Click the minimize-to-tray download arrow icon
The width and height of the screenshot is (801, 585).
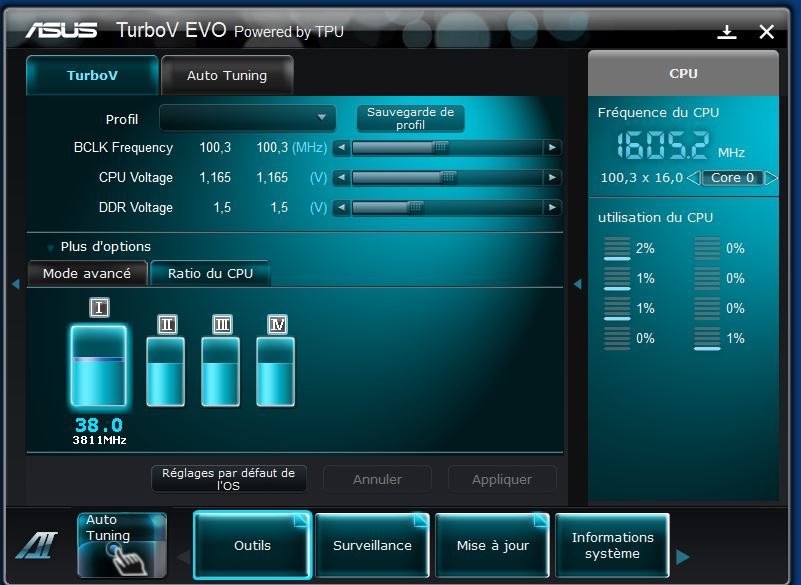(727, 32)
